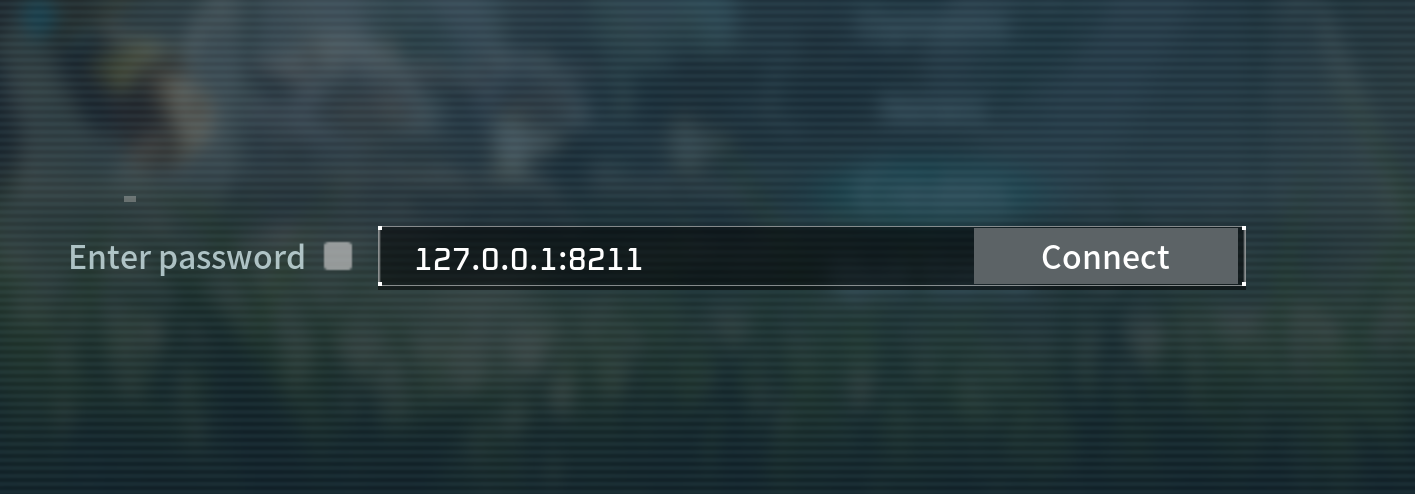Tick the Enter password checkbox

(338, 257)
